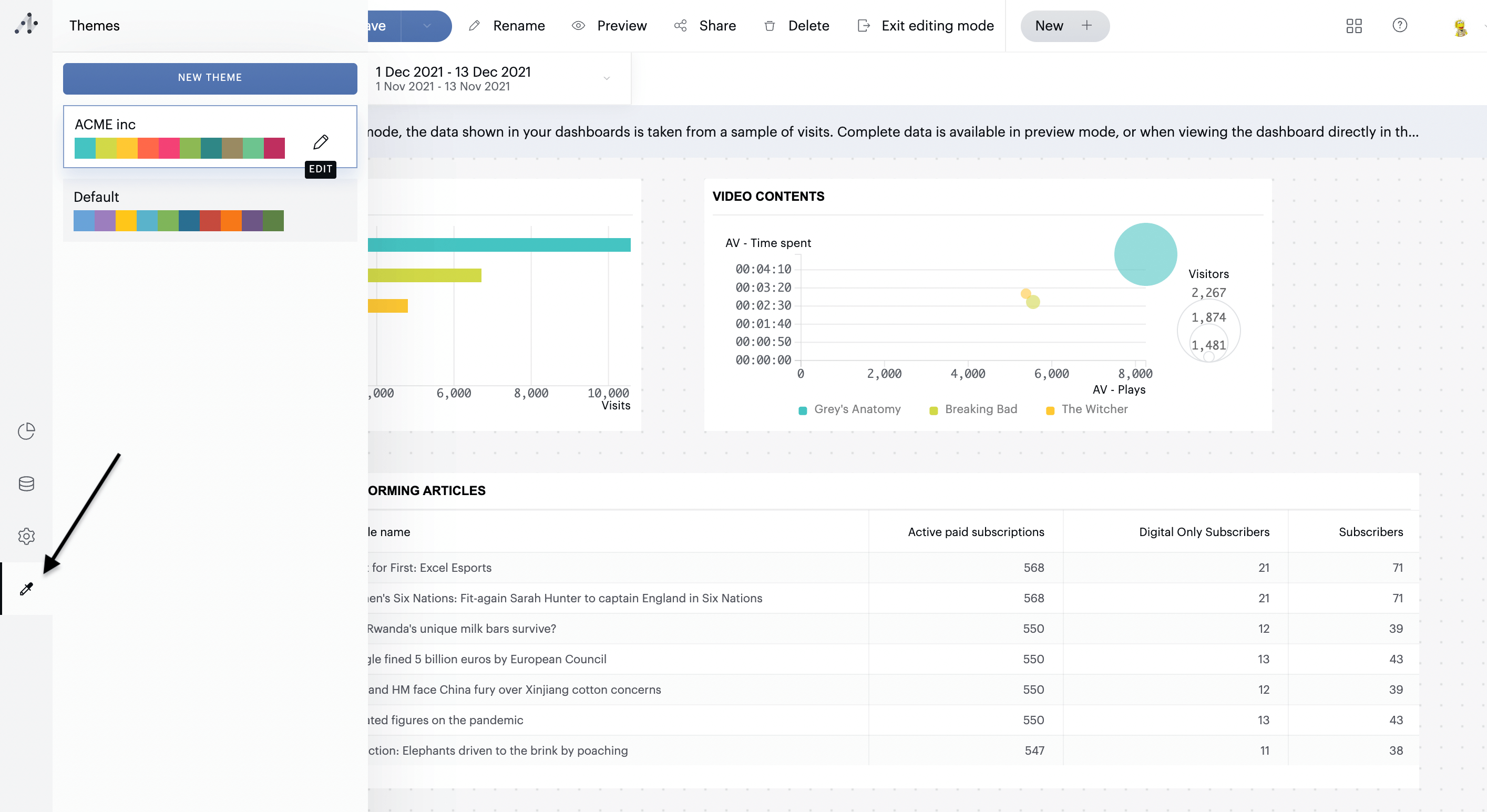Select the teal swatch in ACME inc palette
The image size is (1487, 812).
85,148
